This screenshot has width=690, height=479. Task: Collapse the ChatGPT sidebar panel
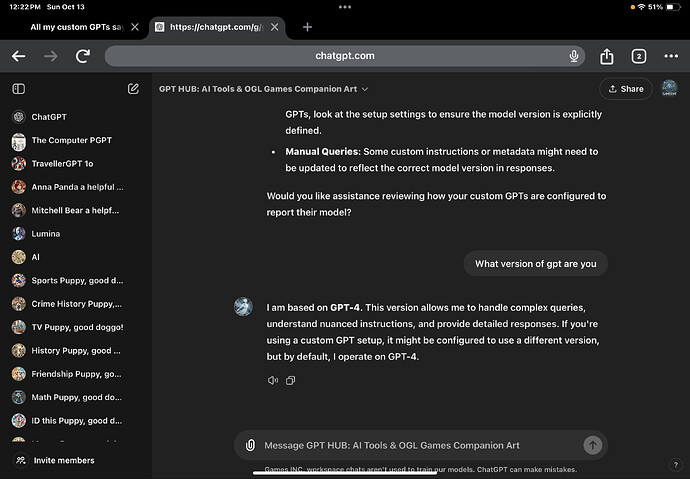click(18, 89)
